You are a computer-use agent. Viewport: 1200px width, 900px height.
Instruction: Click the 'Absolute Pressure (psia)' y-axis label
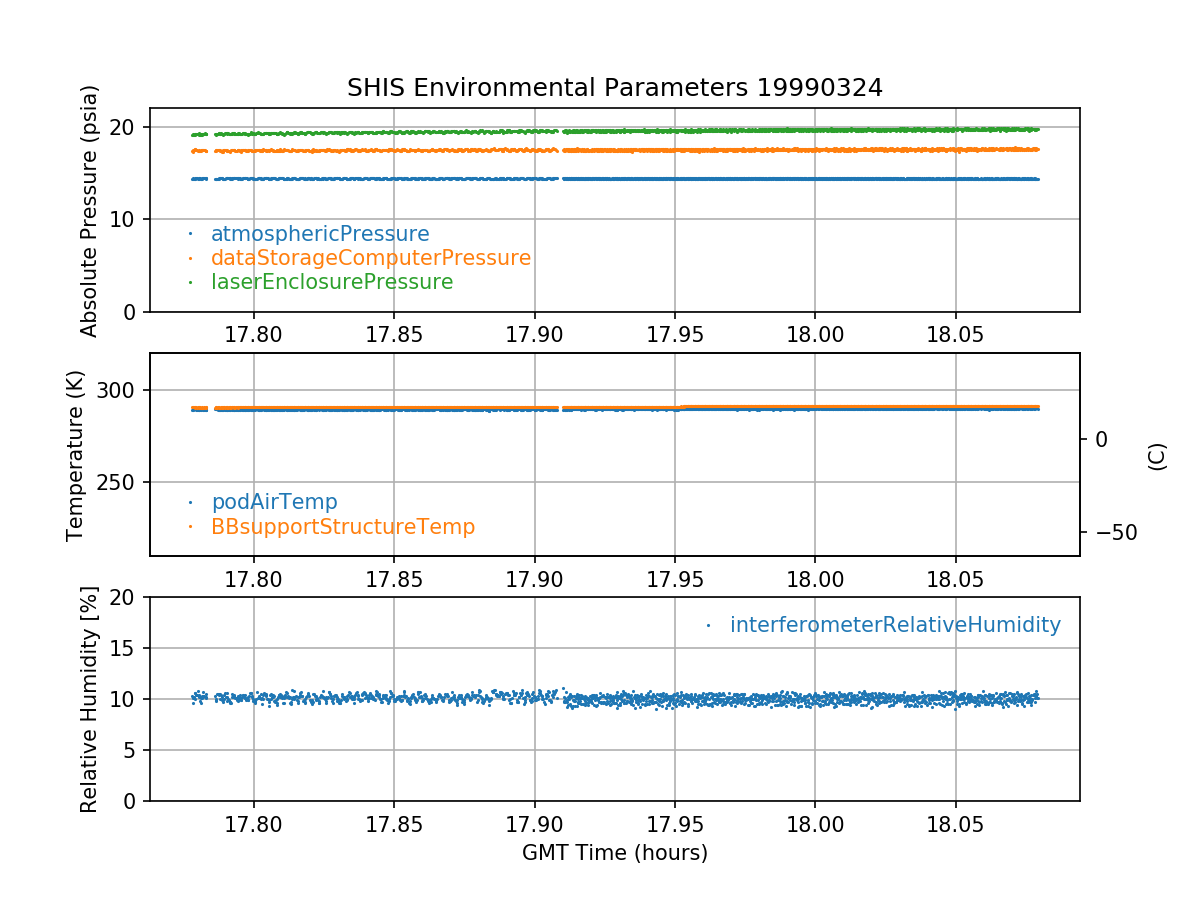coord(89,210)
